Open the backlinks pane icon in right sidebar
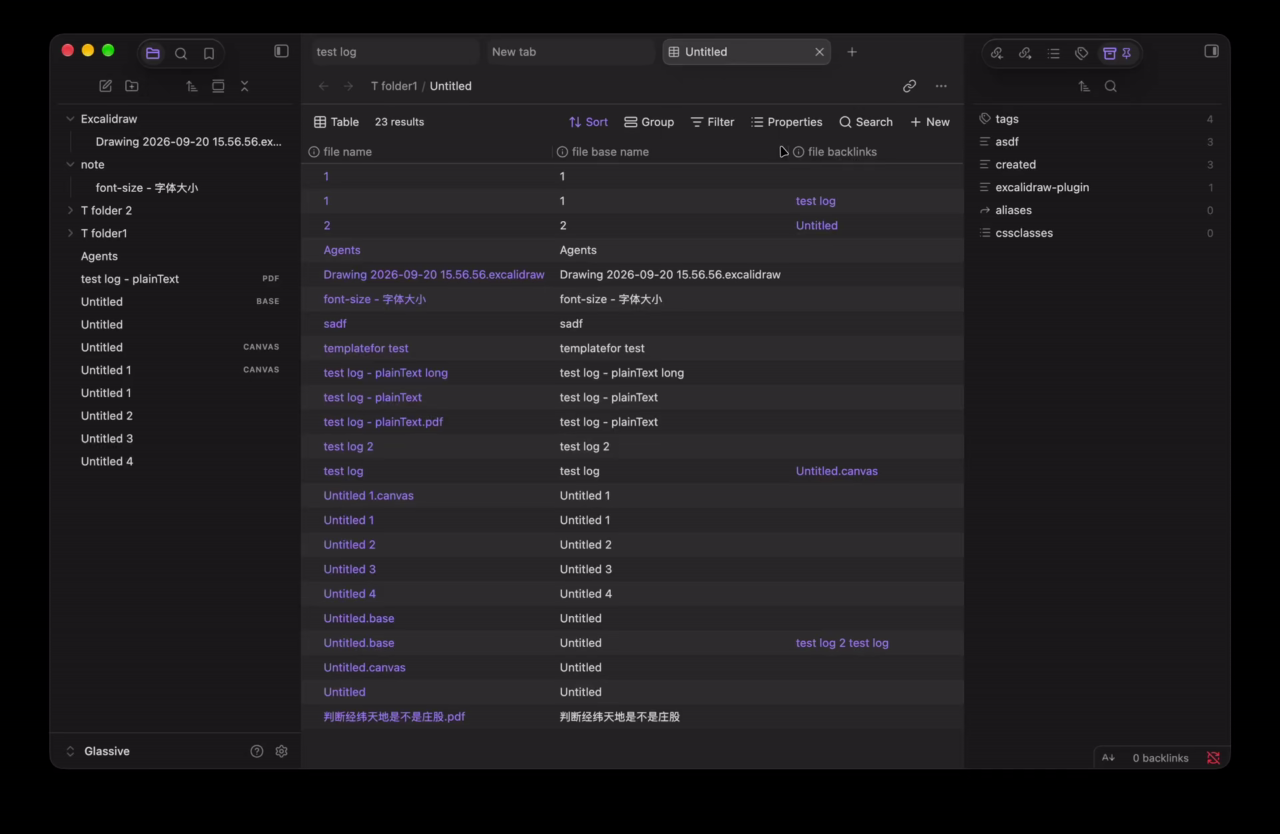 click(997, 53)
